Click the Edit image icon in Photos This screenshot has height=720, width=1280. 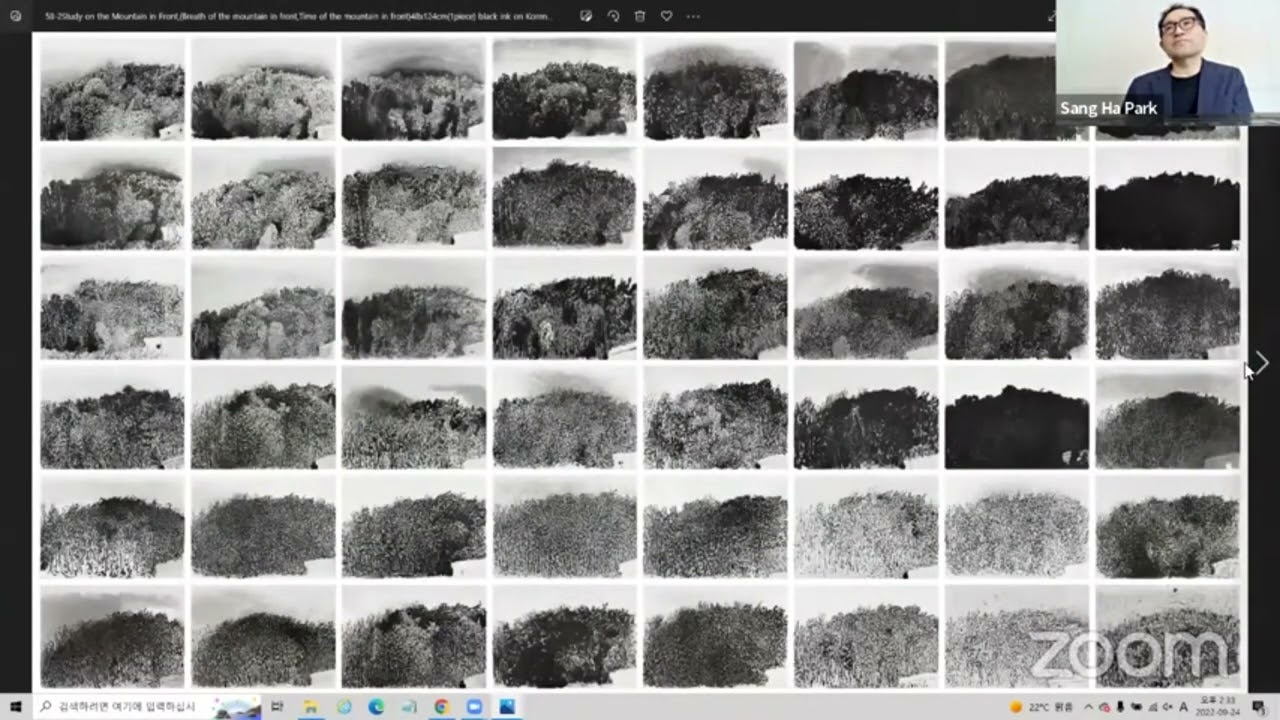pos(586,16)
